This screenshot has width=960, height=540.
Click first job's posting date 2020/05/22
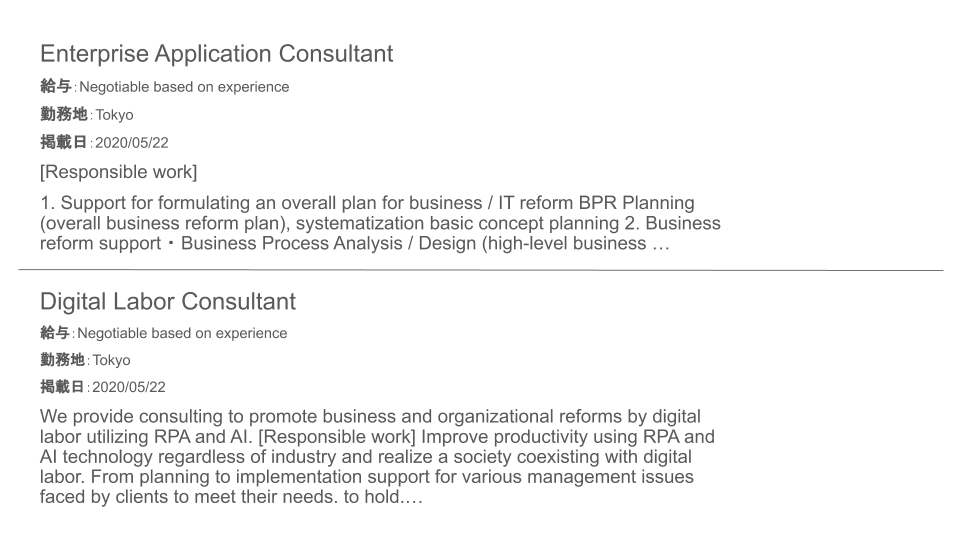point(132,143)
